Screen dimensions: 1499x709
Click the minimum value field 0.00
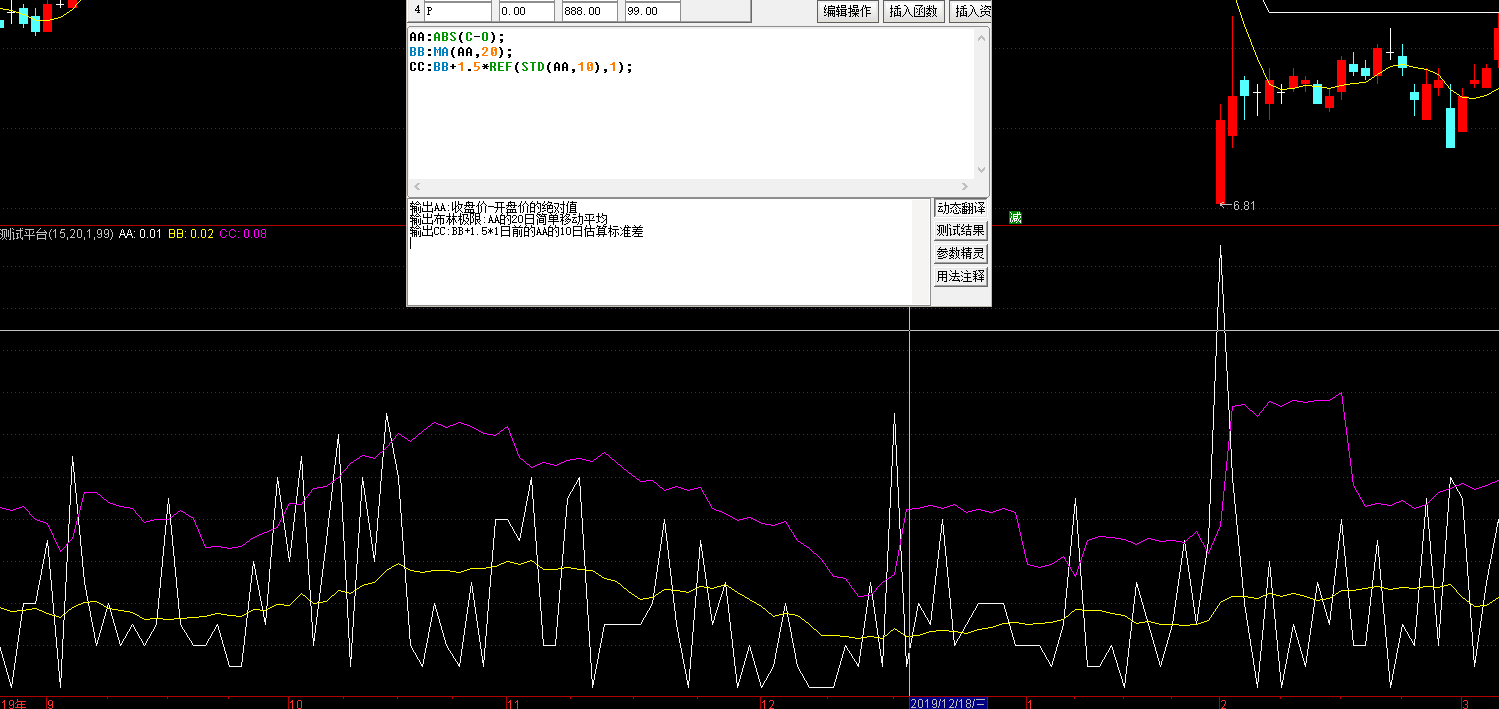(x=525, y=12)
